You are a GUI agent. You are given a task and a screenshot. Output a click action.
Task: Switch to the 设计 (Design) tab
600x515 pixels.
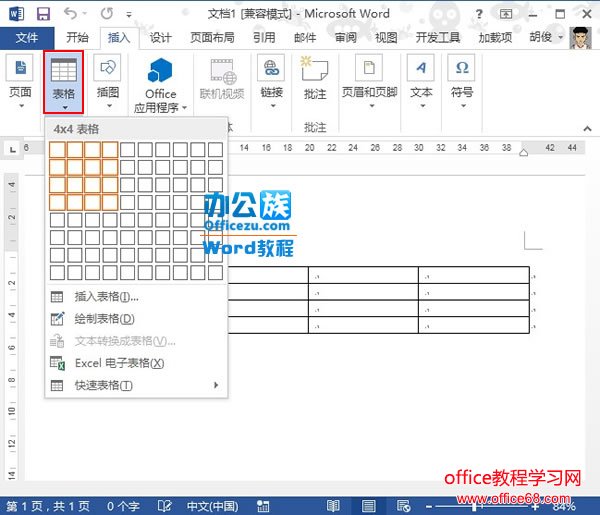point(160,37)
